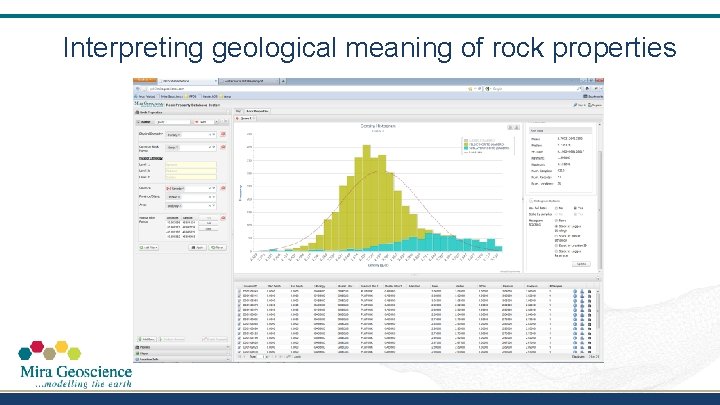This screenshot has height=405, width=720.
Task: Open the second filter combo box dropdown arrow
Action: (213, 147)
